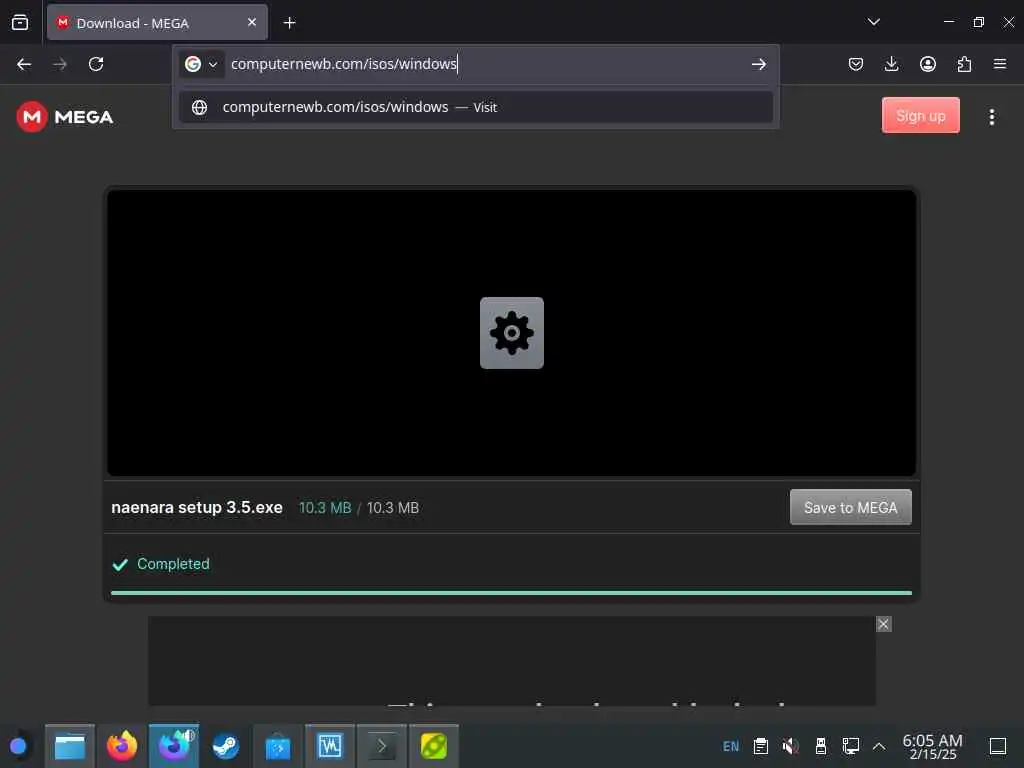Open the Firefox account icon

tap(927, 64)
